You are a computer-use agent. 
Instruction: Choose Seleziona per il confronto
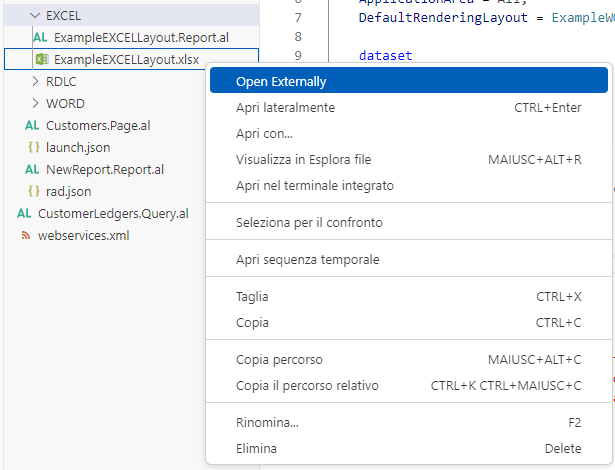409,222
